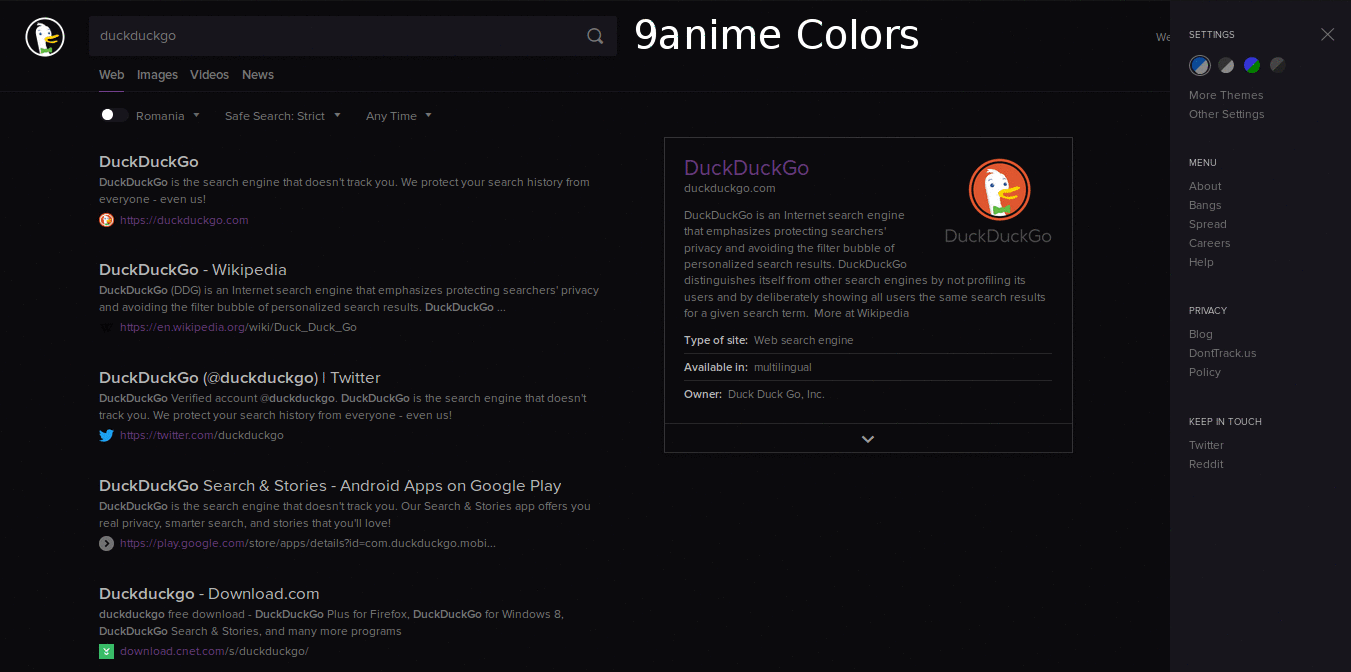The width and height of the screenshot is (1351, 672).
Task: Click the Web search engine value
Action: (x=804, y=340)
